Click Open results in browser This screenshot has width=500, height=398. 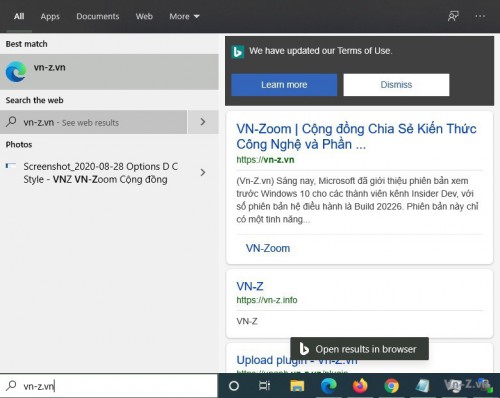tap(359, 349)
